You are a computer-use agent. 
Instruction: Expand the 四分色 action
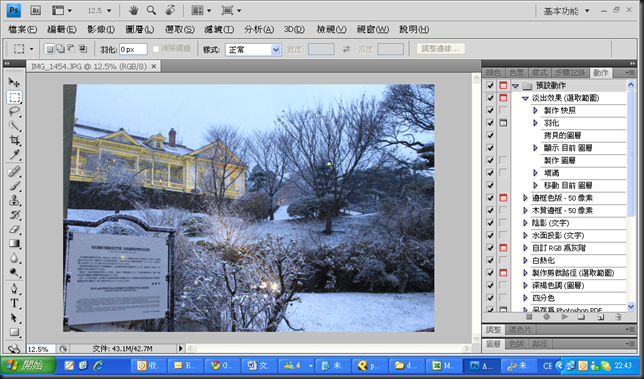pyautogui.click(x=525, y=298)
